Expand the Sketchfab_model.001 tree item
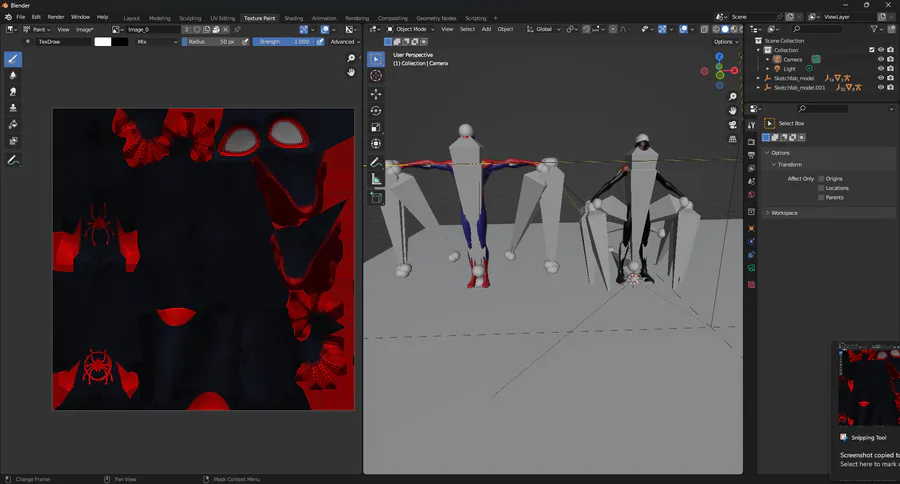The image size is (900, 484). pyautogui.click(x=758, y=87)
